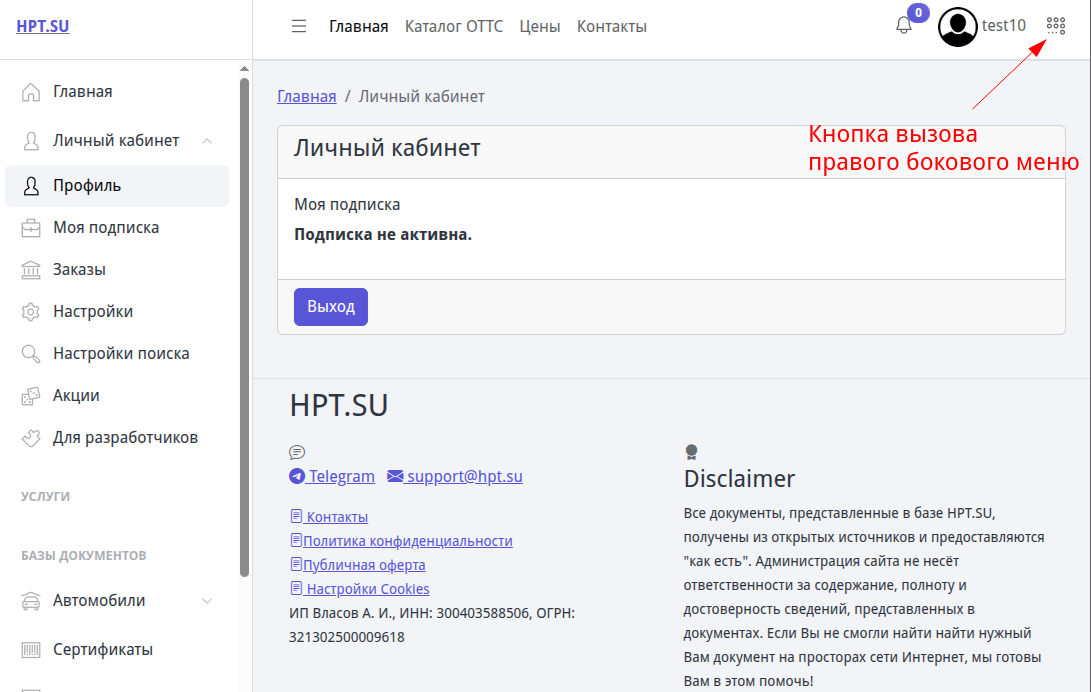
Task: Open Акции in the sidebar
Action: (x=76, y=396)
